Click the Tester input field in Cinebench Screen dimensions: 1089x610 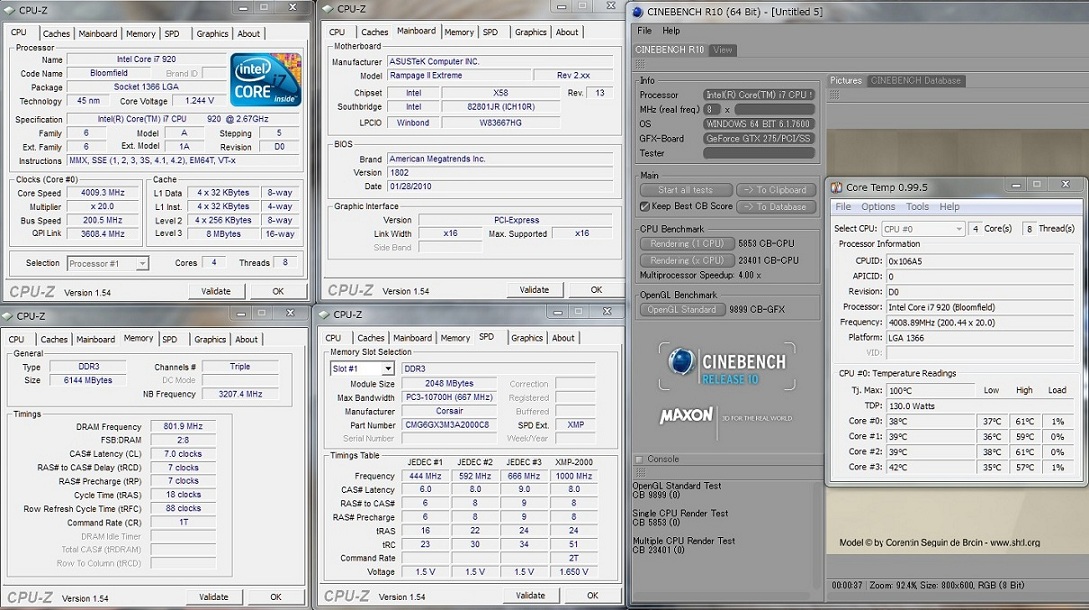[x=759, y=153]
